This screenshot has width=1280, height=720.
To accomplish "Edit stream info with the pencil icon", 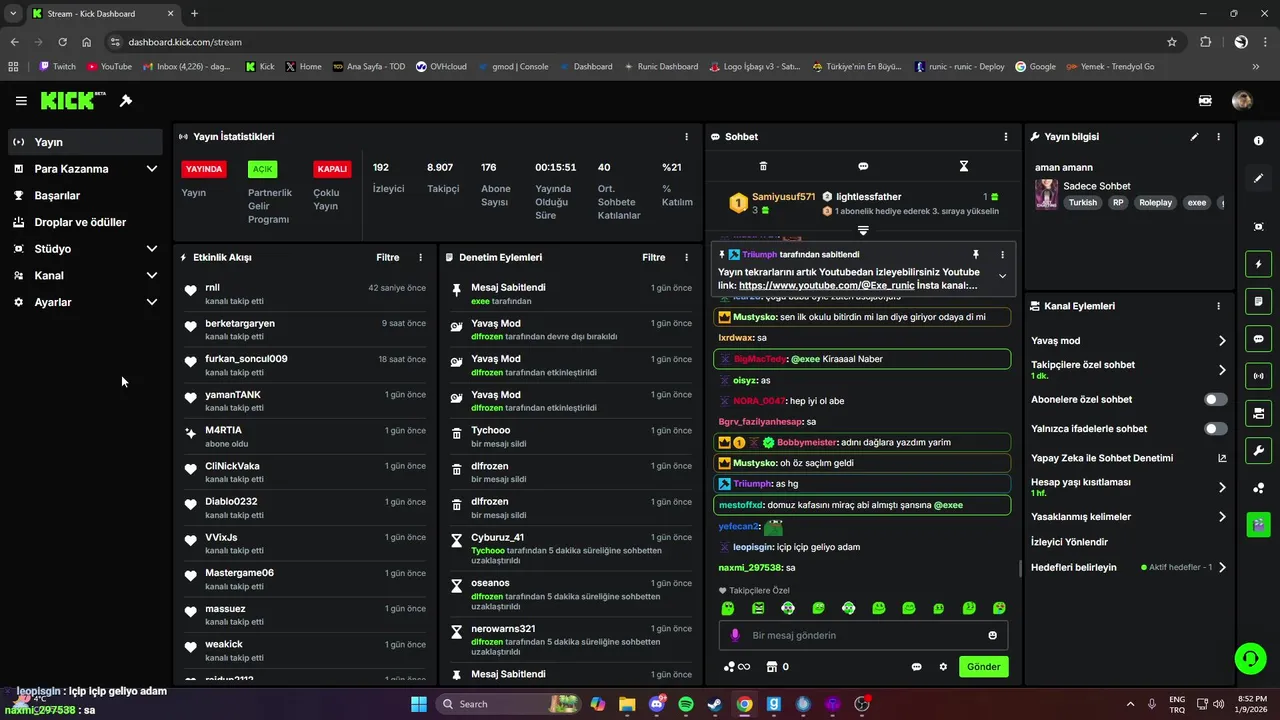I will [x=1194, y=137].
